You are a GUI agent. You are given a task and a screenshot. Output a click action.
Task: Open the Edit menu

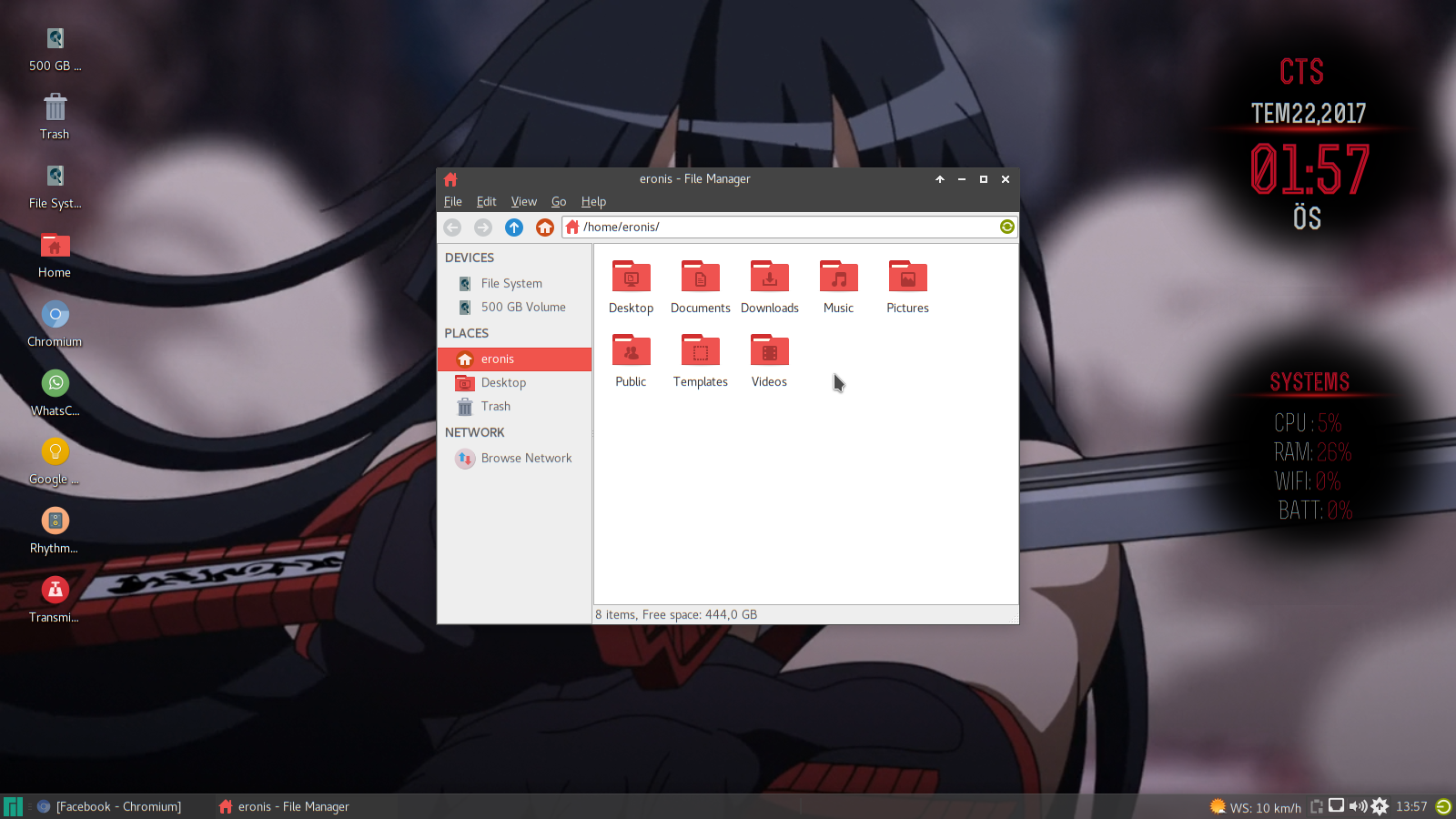pos(487,202)
